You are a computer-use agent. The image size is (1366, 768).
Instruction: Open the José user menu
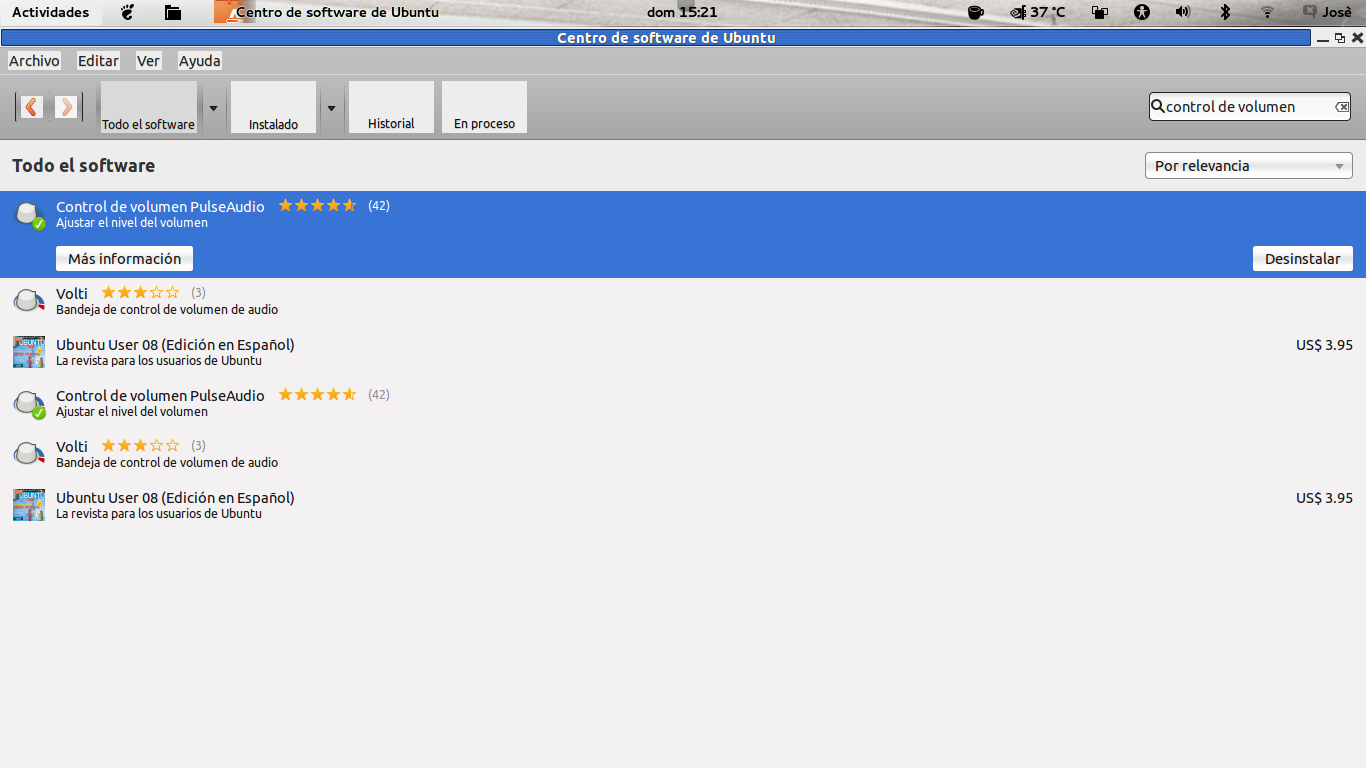pos(1326,12)
